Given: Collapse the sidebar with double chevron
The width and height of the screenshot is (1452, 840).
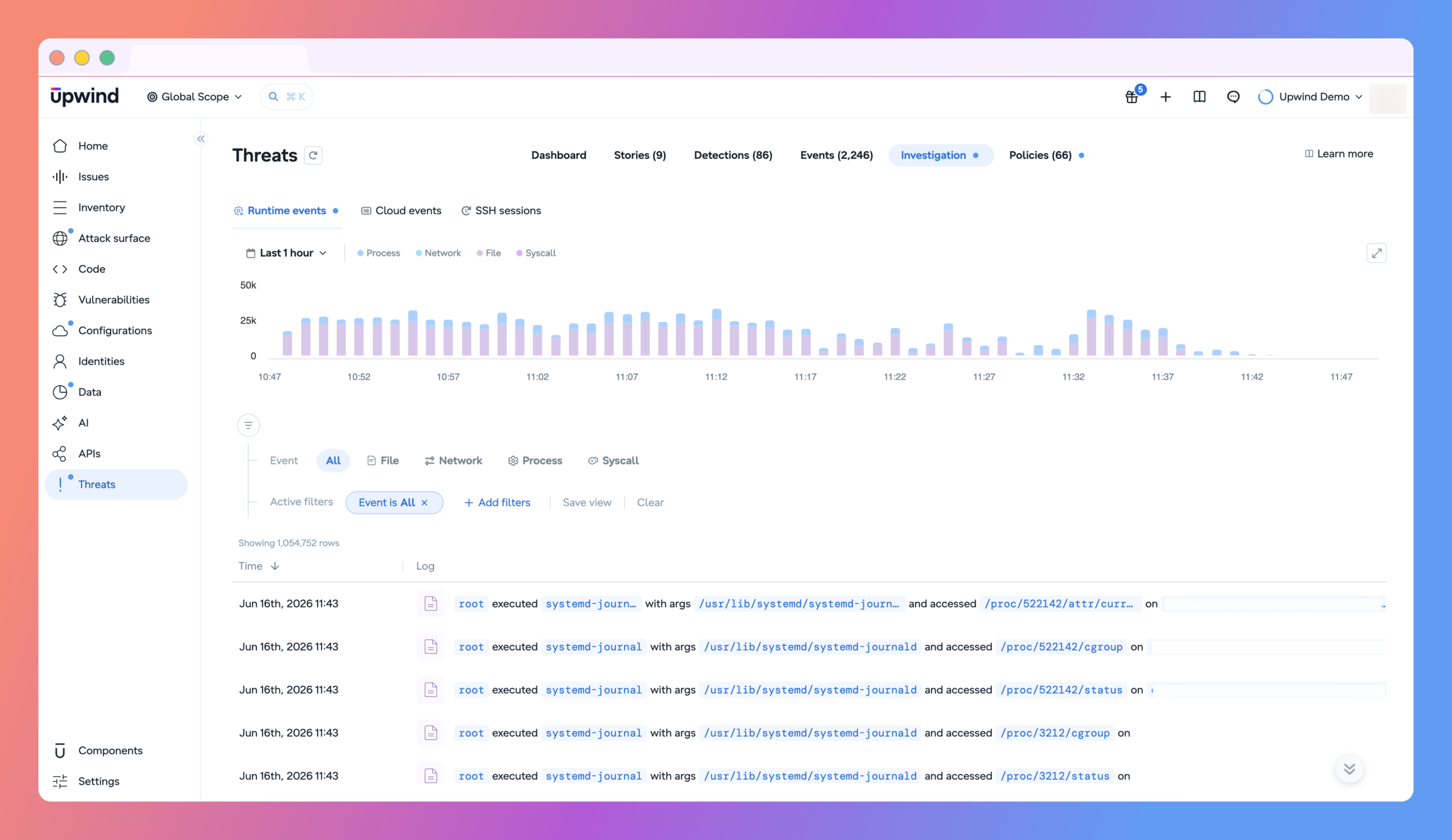Looking at the screenshot, I should [201, 138].
